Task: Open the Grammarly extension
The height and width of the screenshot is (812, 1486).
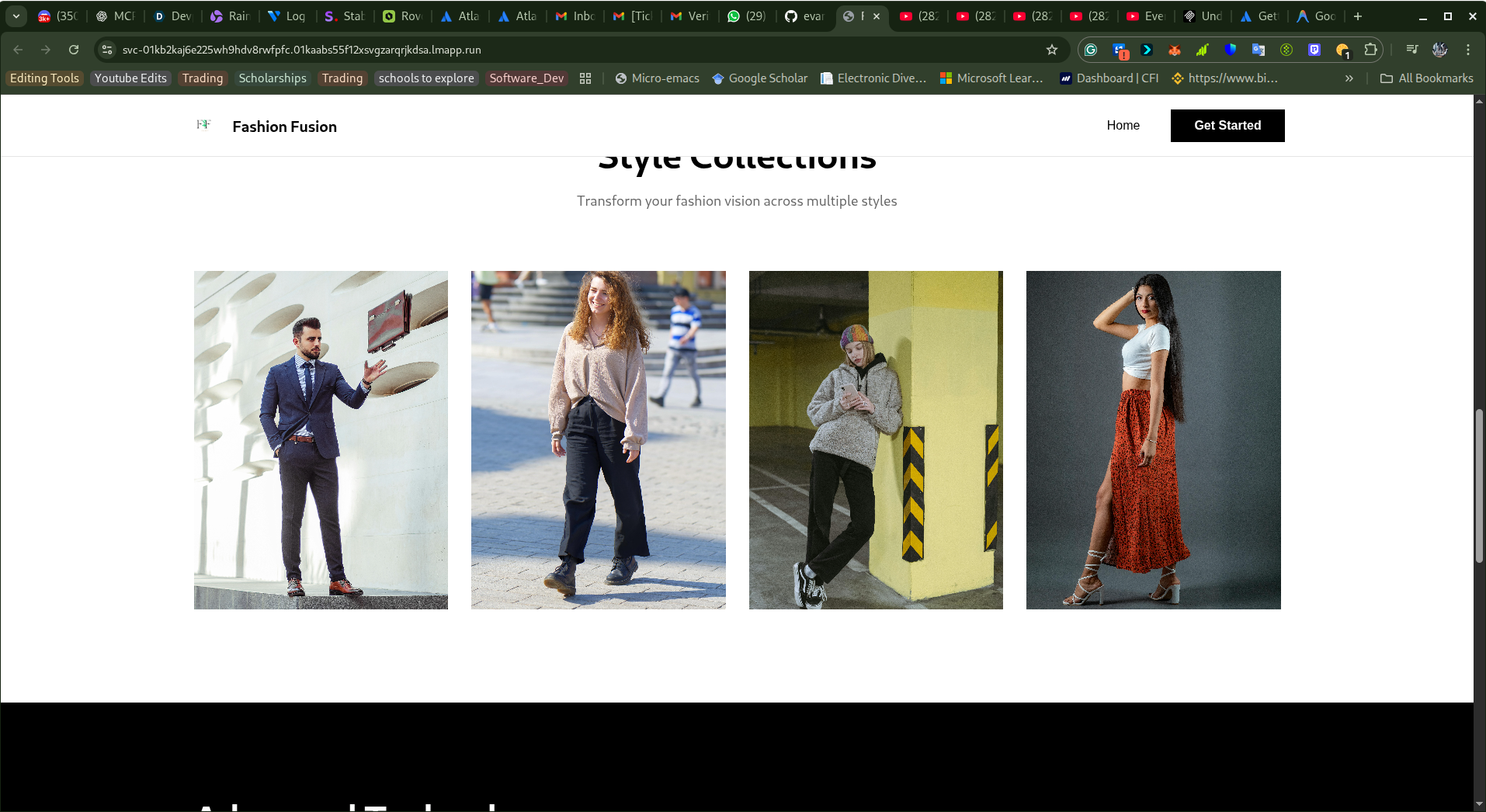Action: click(x=1091, y=50)
